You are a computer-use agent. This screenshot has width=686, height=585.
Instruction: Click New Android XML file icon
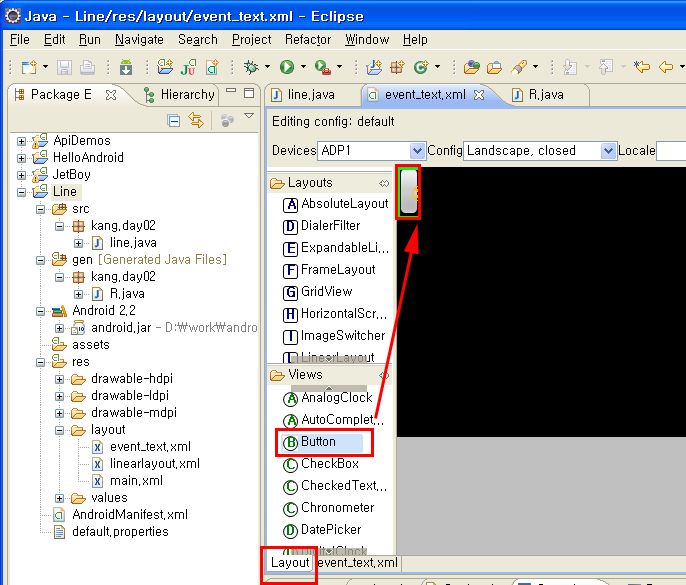(x=212, y=67)
